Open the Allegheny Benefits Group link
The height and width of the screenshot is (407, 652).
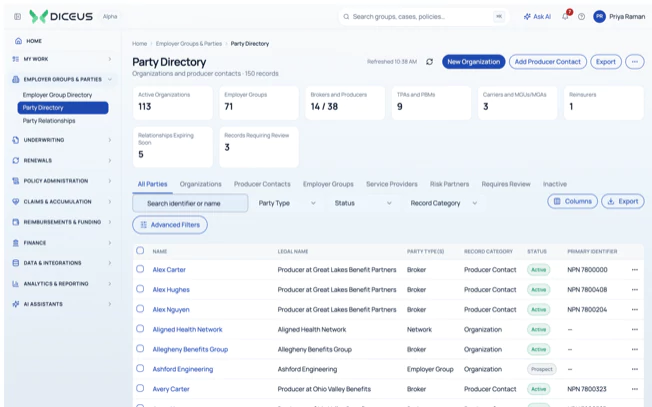tap(190, 349)
